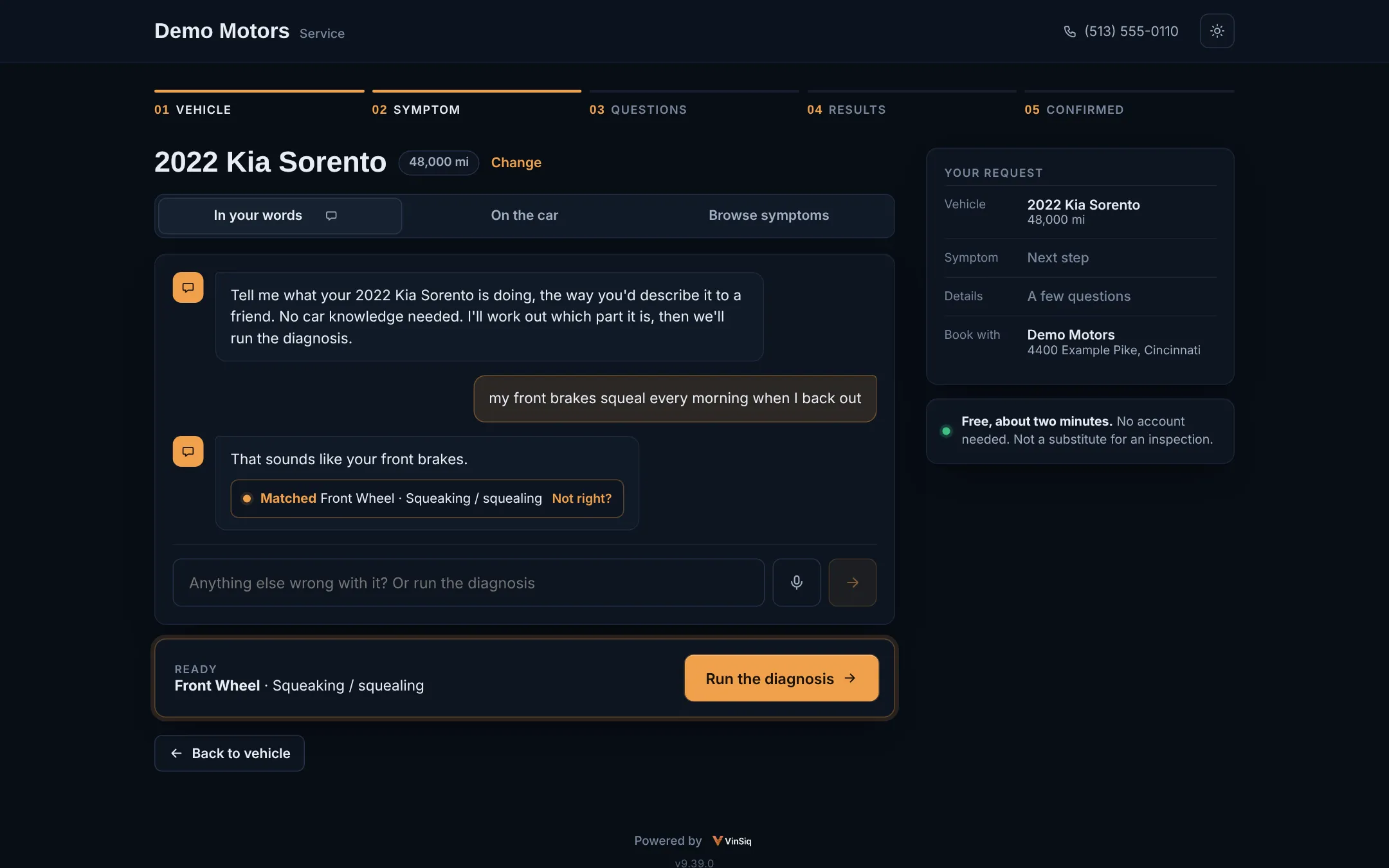Click the orange dot in the Matched chip

[247, 498]
